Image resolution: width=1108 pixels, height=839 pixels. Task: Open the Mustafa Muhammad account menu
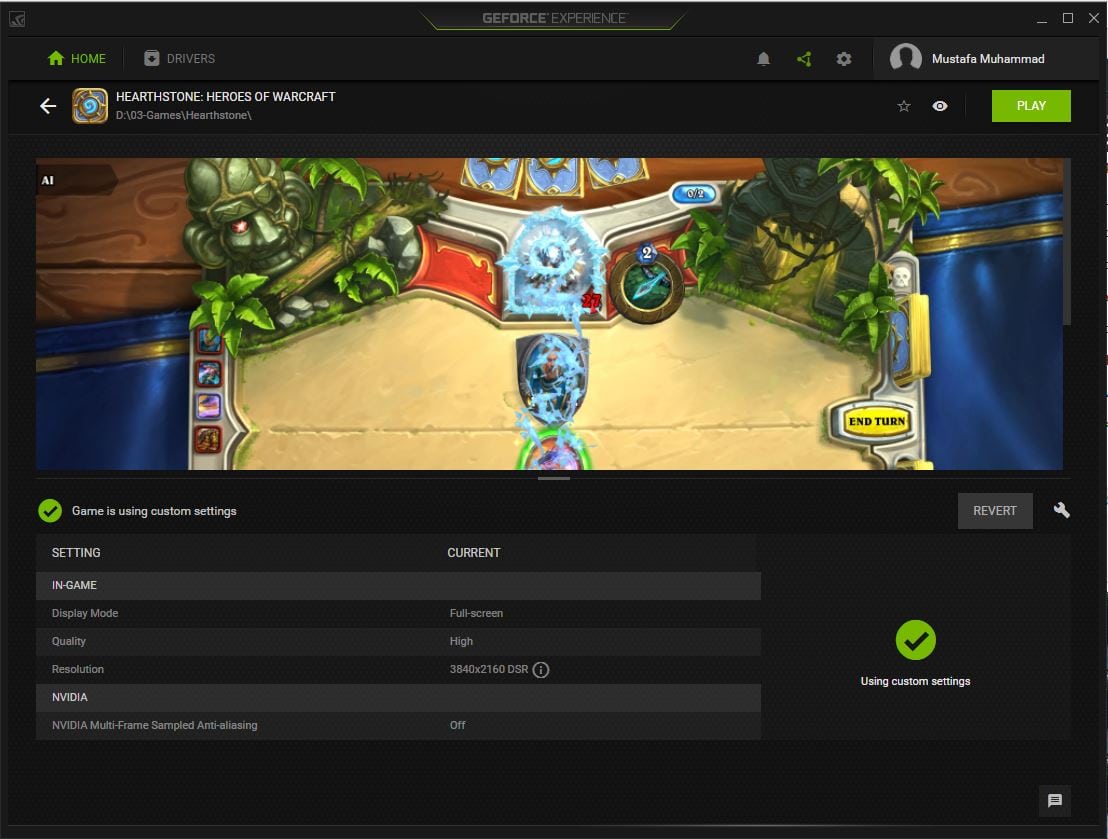[x=988, y=59]
